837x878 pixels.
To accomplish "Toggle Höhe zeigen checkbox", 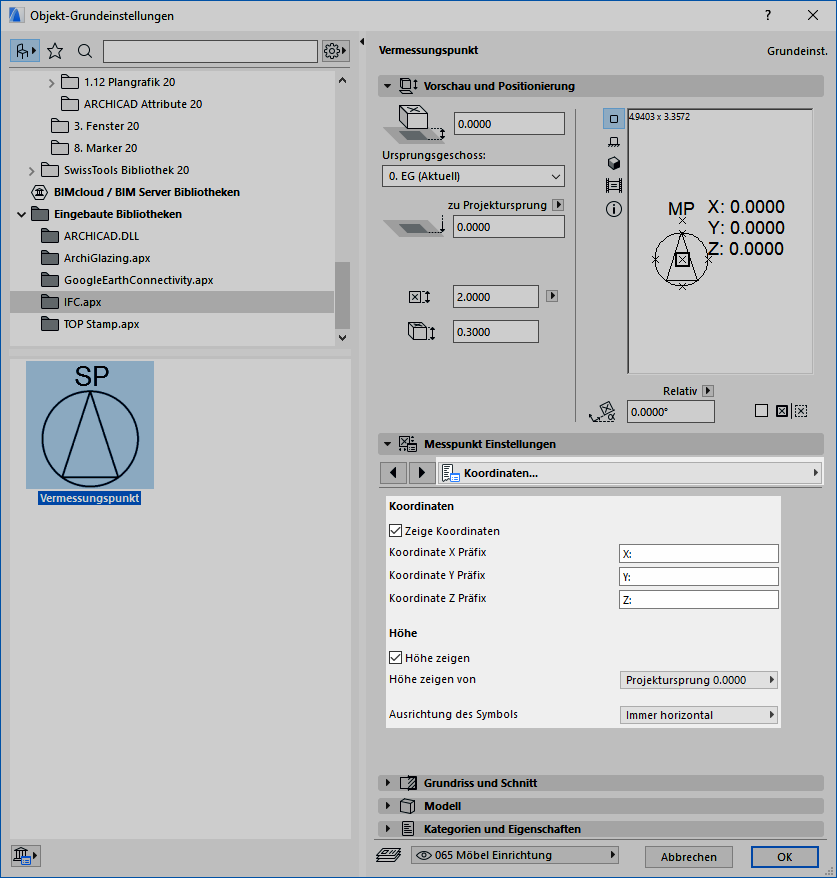I will coord(395,657).
